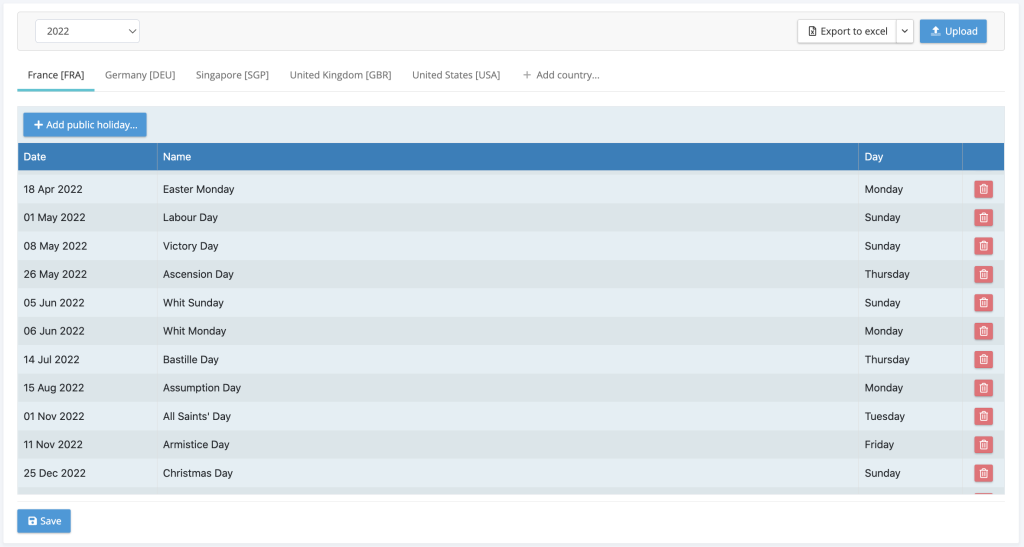This screenshot has height=547, width=1024.
Task: Delete the Labour Day holiday entry
Action: [x=983, y=218]
